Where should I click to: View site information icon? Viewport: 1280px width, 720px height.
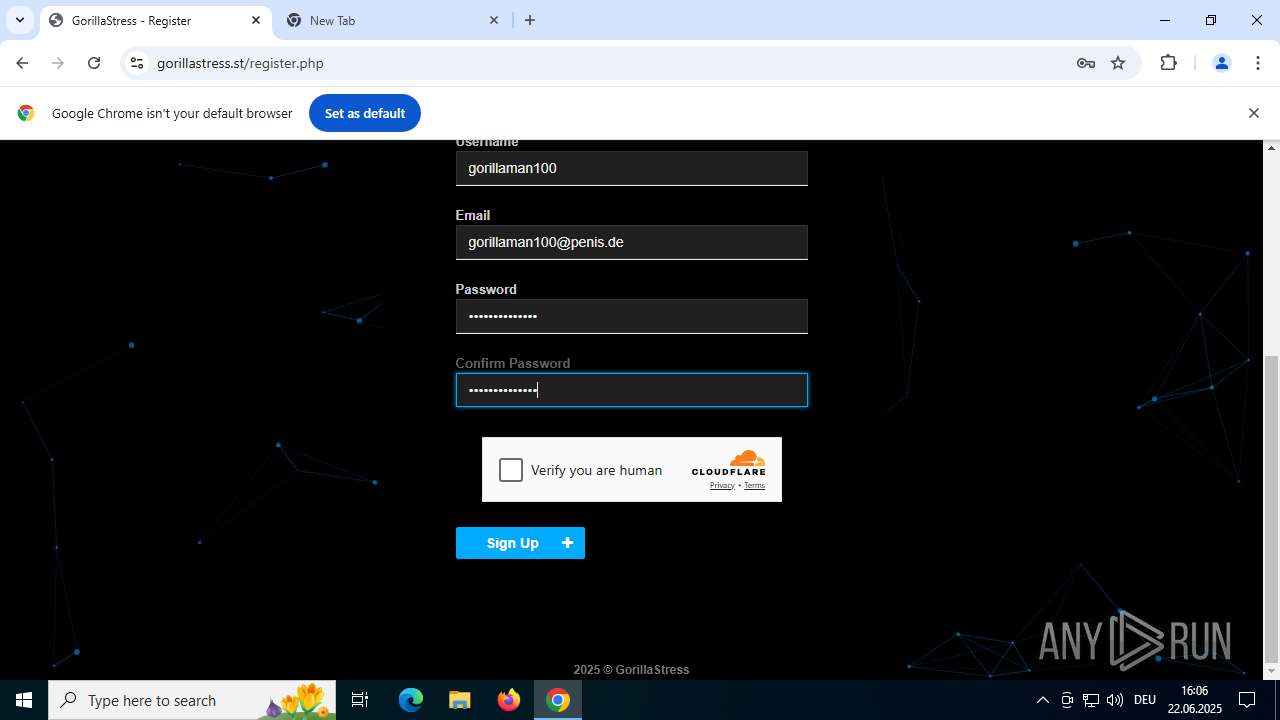click(x=137, y=63)
